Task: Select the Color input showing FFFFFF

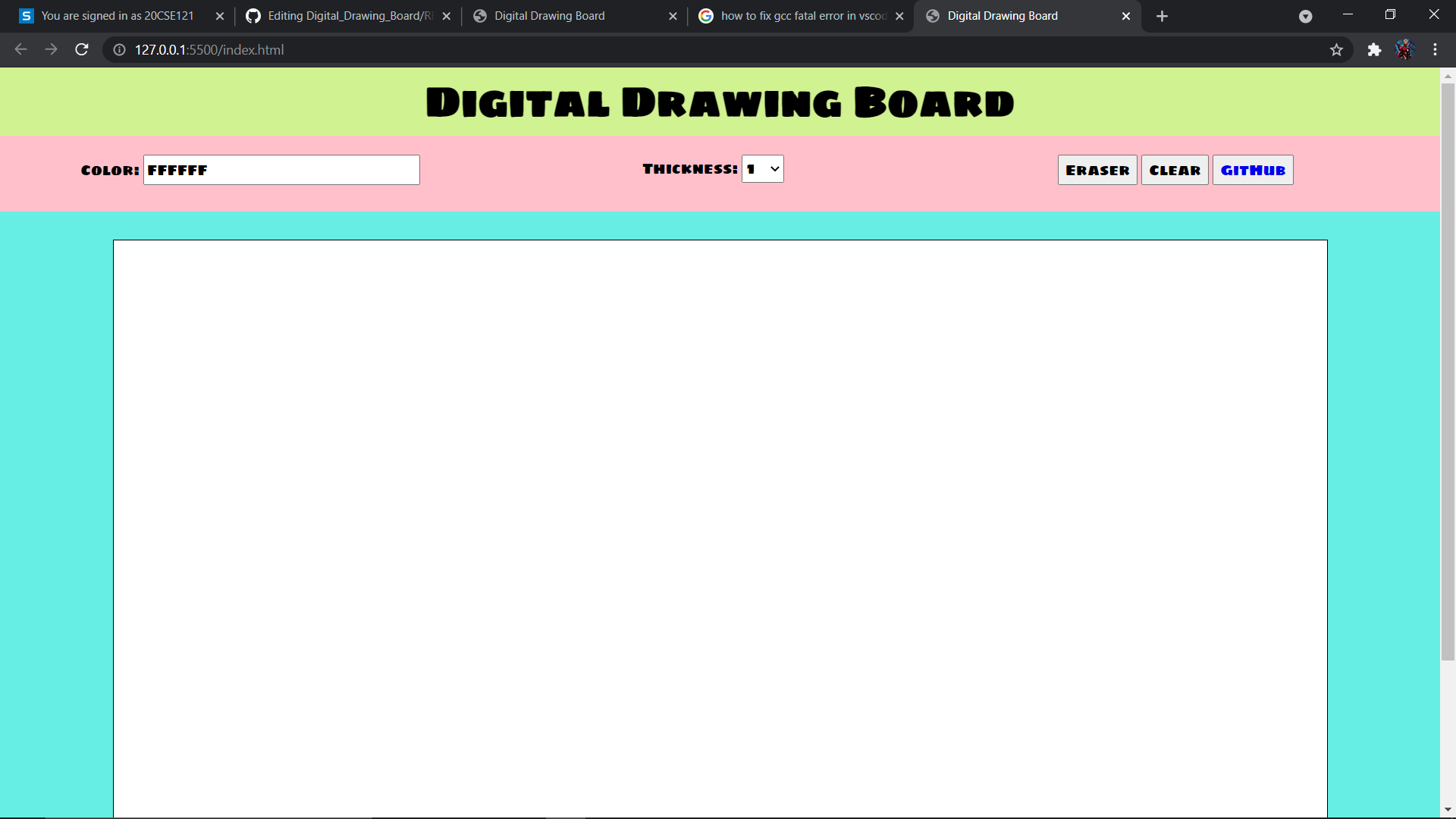Action: click(x=281, y=169)
